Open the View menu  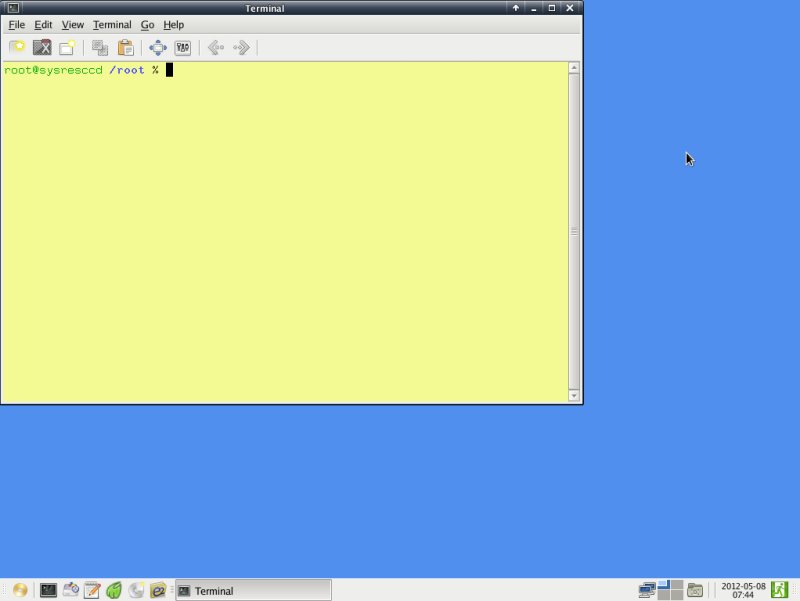coord(72,24)
